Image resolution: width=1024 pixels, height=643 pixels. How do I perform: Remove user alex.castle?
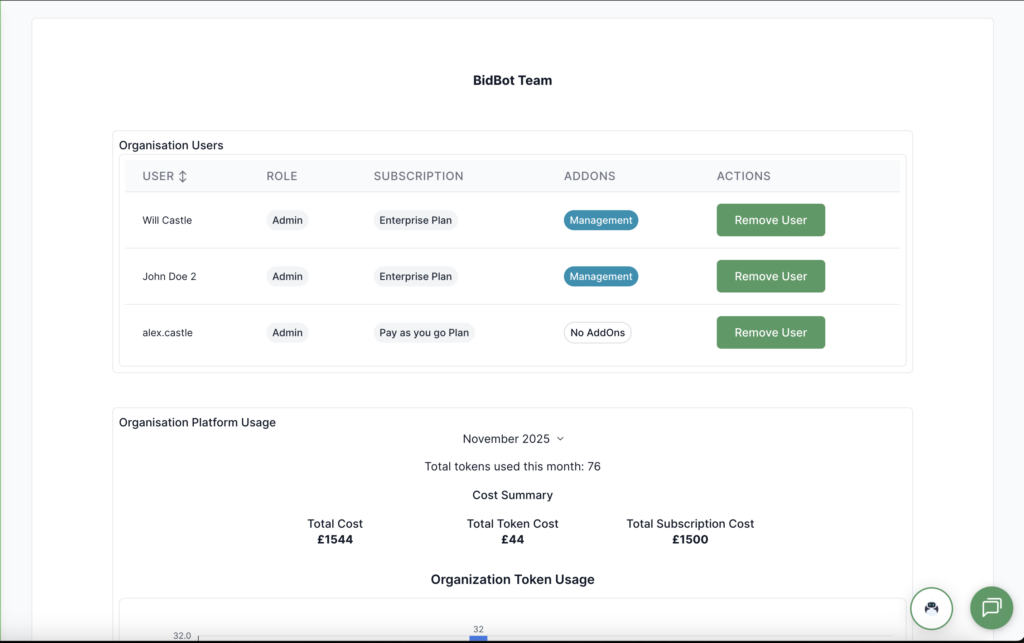[x=770, y=333]
